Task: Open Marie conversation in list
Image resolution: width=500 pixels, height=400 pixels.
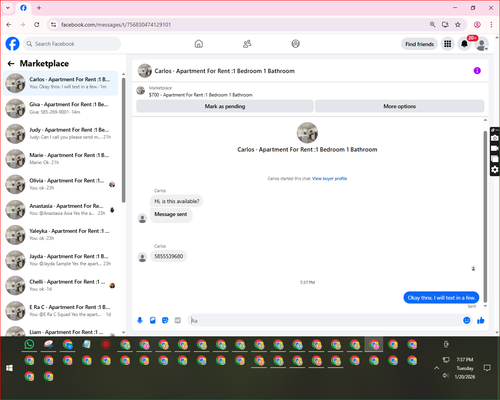Action: tap(61, 159)
